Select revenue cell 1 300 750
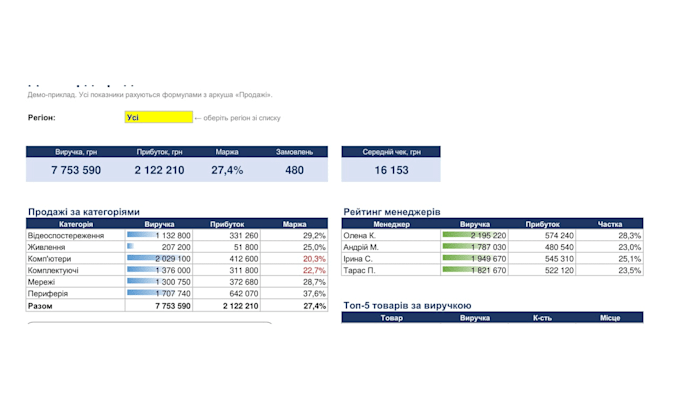 pyautogui.click(x=159, y=282)
